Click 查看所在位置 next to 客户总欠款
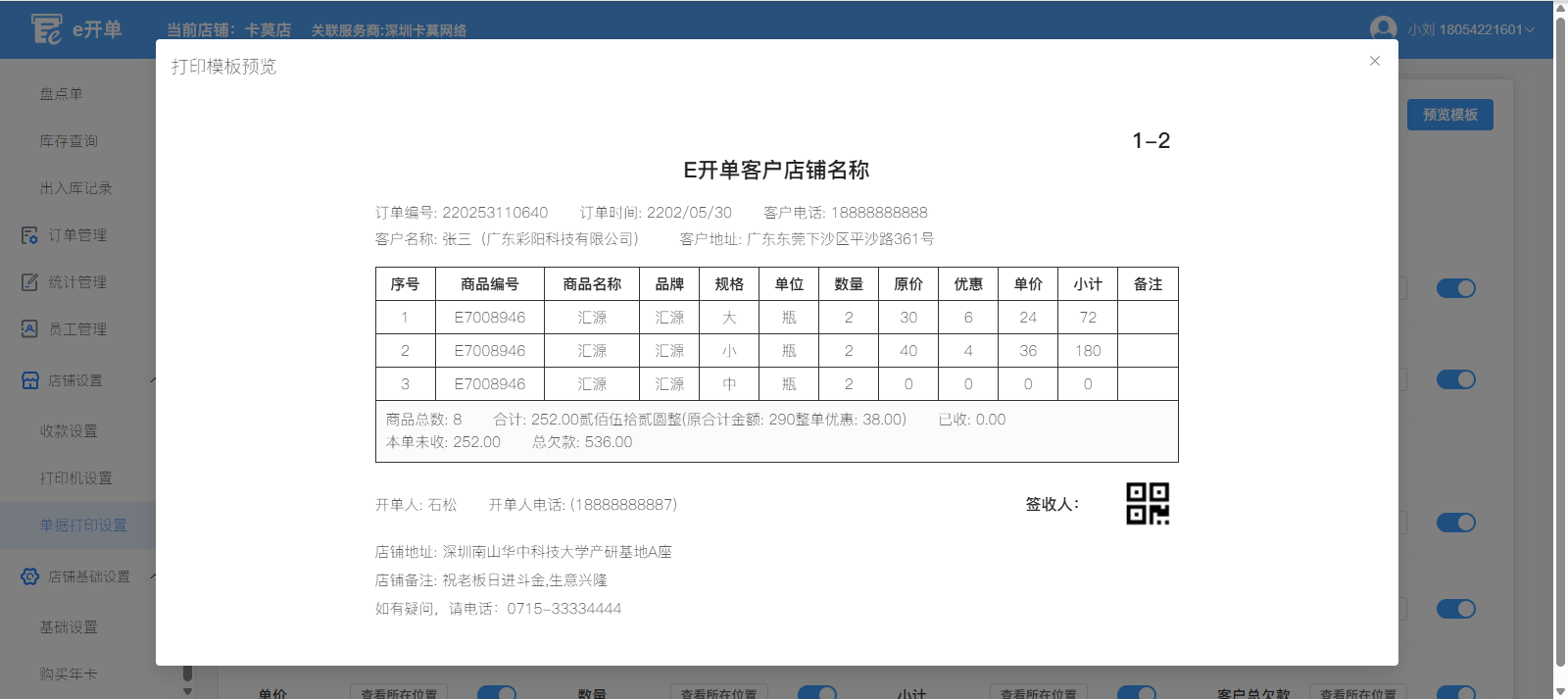Image resolution: width=1568 pixels, height=699 pixels. [x=1357, y=693]
